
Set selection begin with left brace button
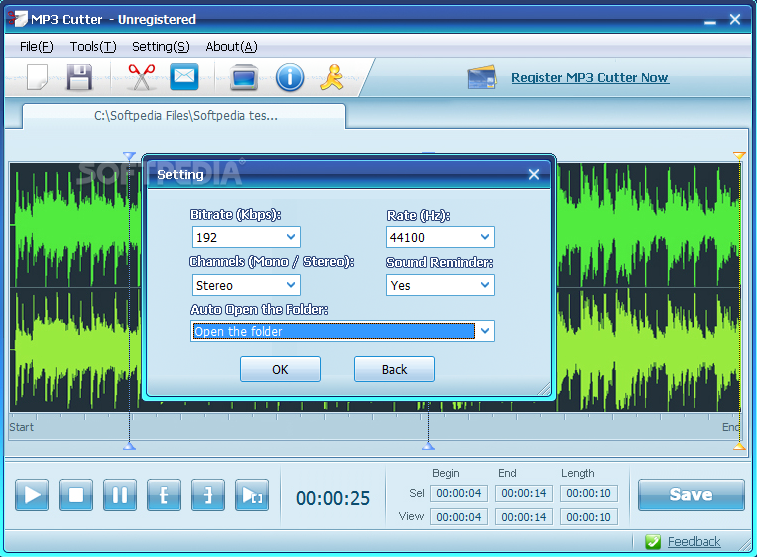(x=164, y=495)
